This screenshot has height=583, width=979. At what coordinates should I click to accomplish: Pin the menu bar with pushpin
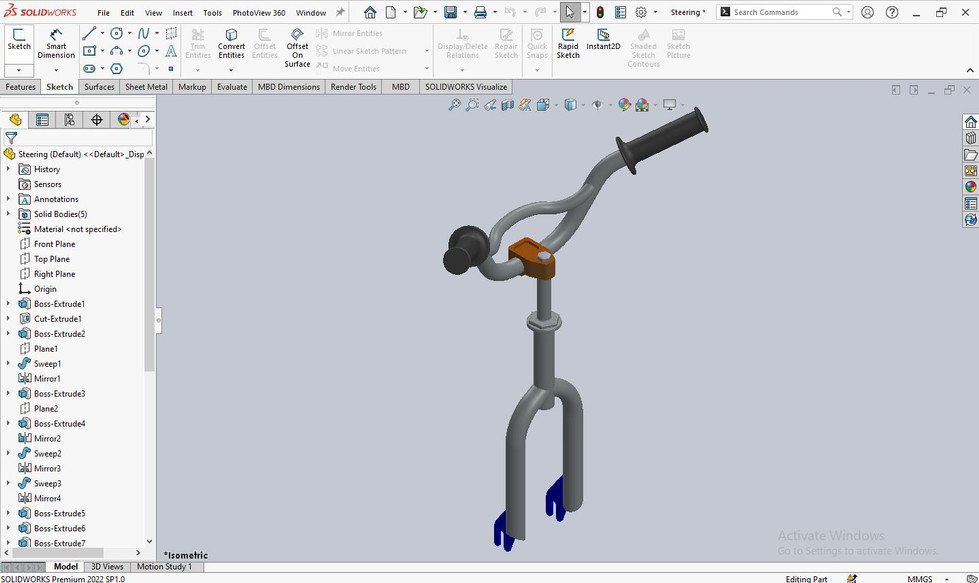[x=340, y=12]
